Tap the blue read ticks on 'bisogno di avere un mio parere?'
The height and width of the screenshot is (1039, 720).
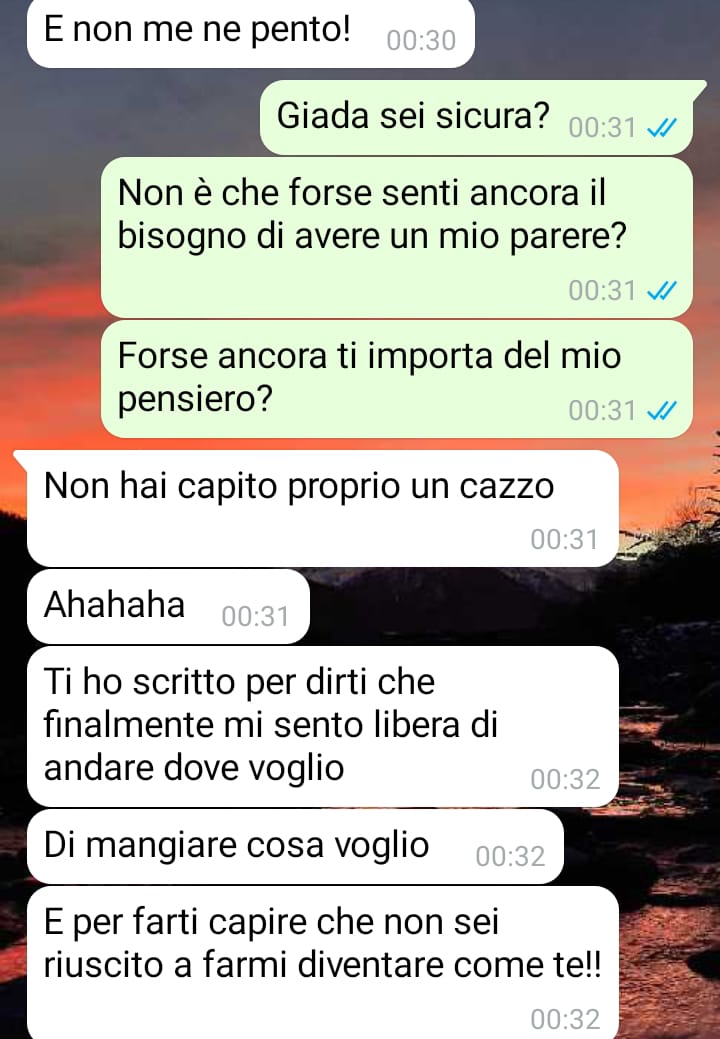[x=662, y=290]
